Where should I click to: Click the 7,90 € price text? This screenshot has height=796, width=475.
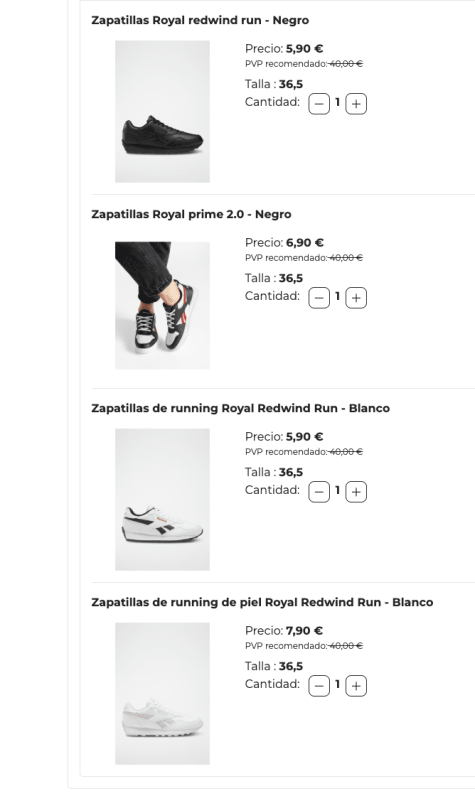[304, 631]
